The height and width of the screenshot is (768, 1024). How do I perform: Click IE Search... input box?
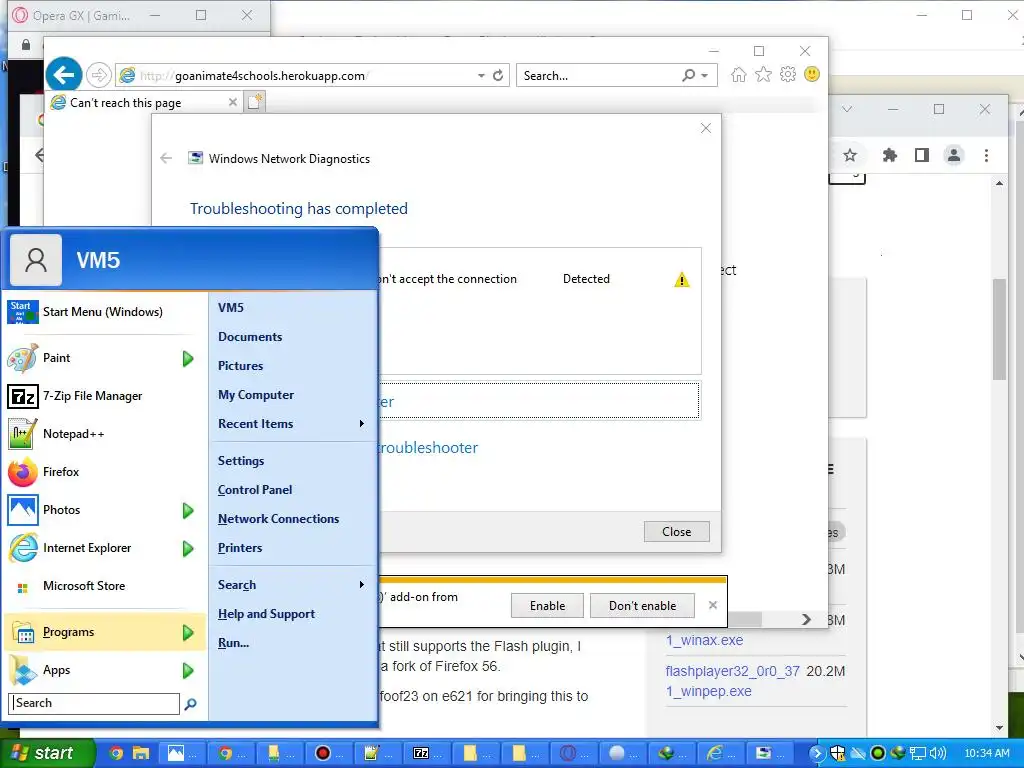pos(598,75)
